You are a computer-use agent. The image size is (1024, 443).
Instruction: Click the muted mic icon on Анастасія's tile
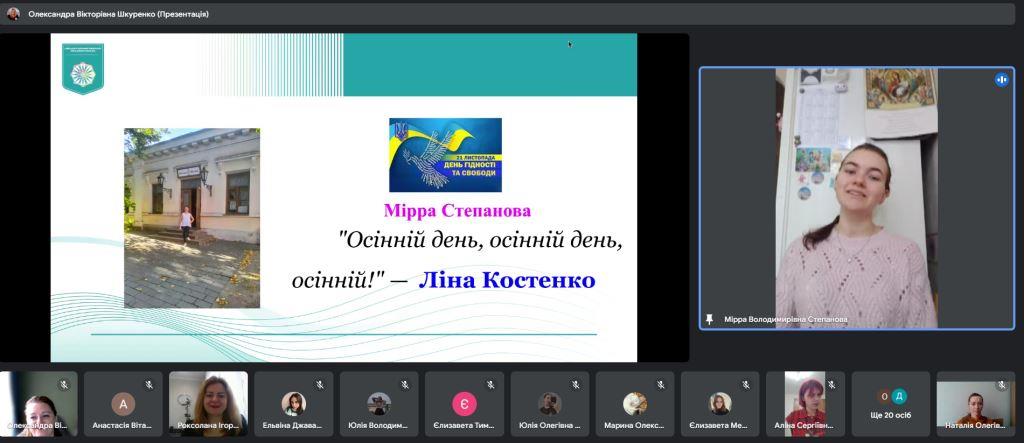(x=149, y=384)
